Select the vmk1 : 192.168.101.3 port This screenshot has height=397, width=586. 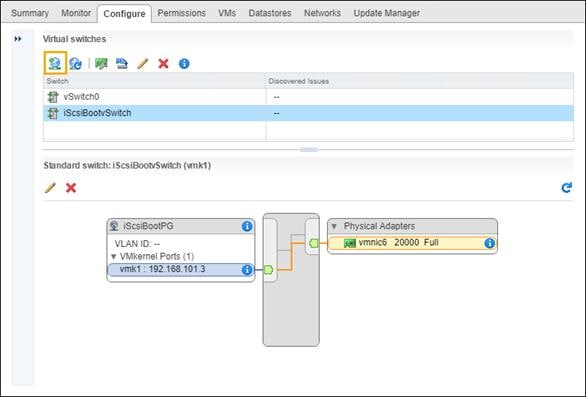(180, 270)
